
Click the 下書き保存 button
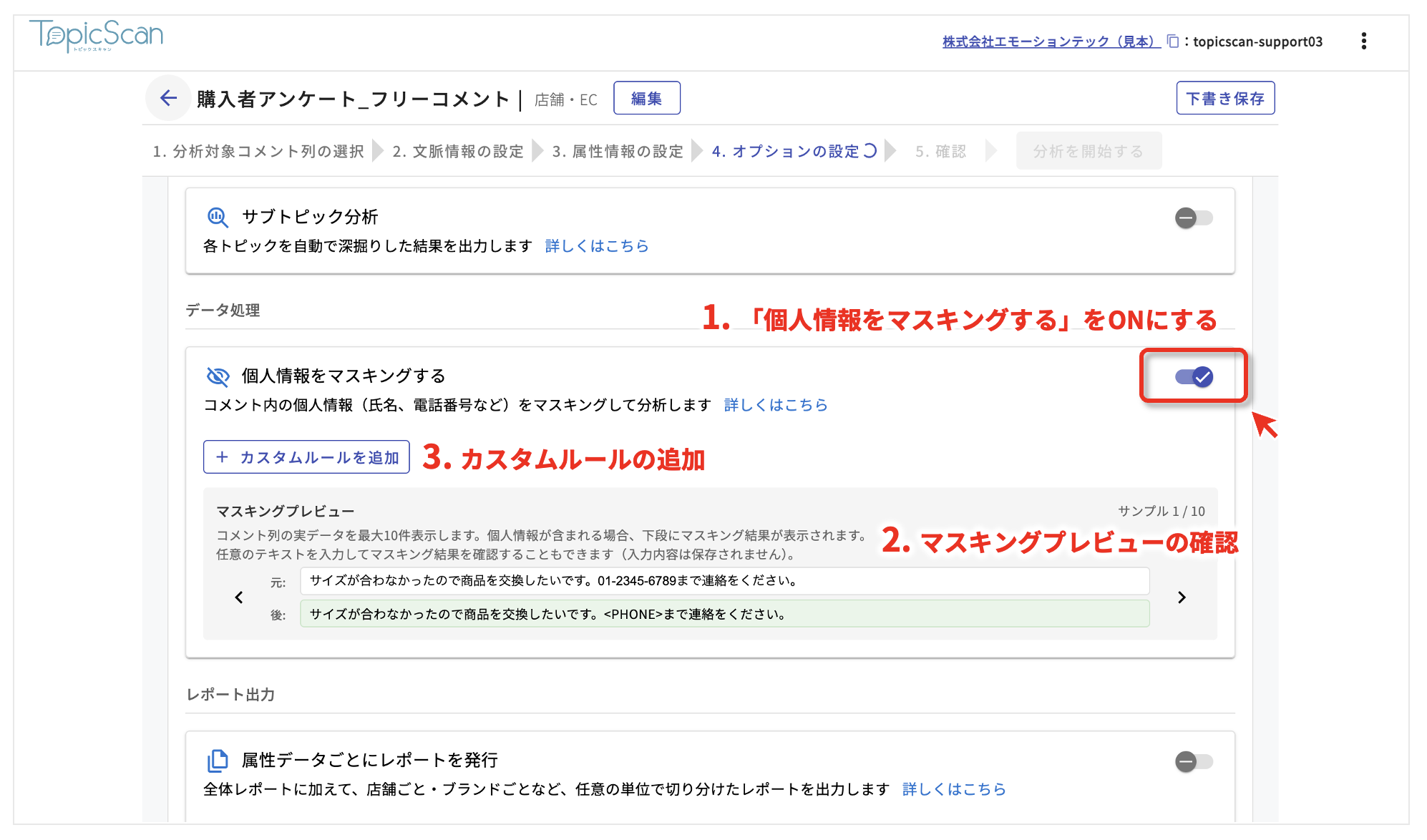pos(1225,97)
